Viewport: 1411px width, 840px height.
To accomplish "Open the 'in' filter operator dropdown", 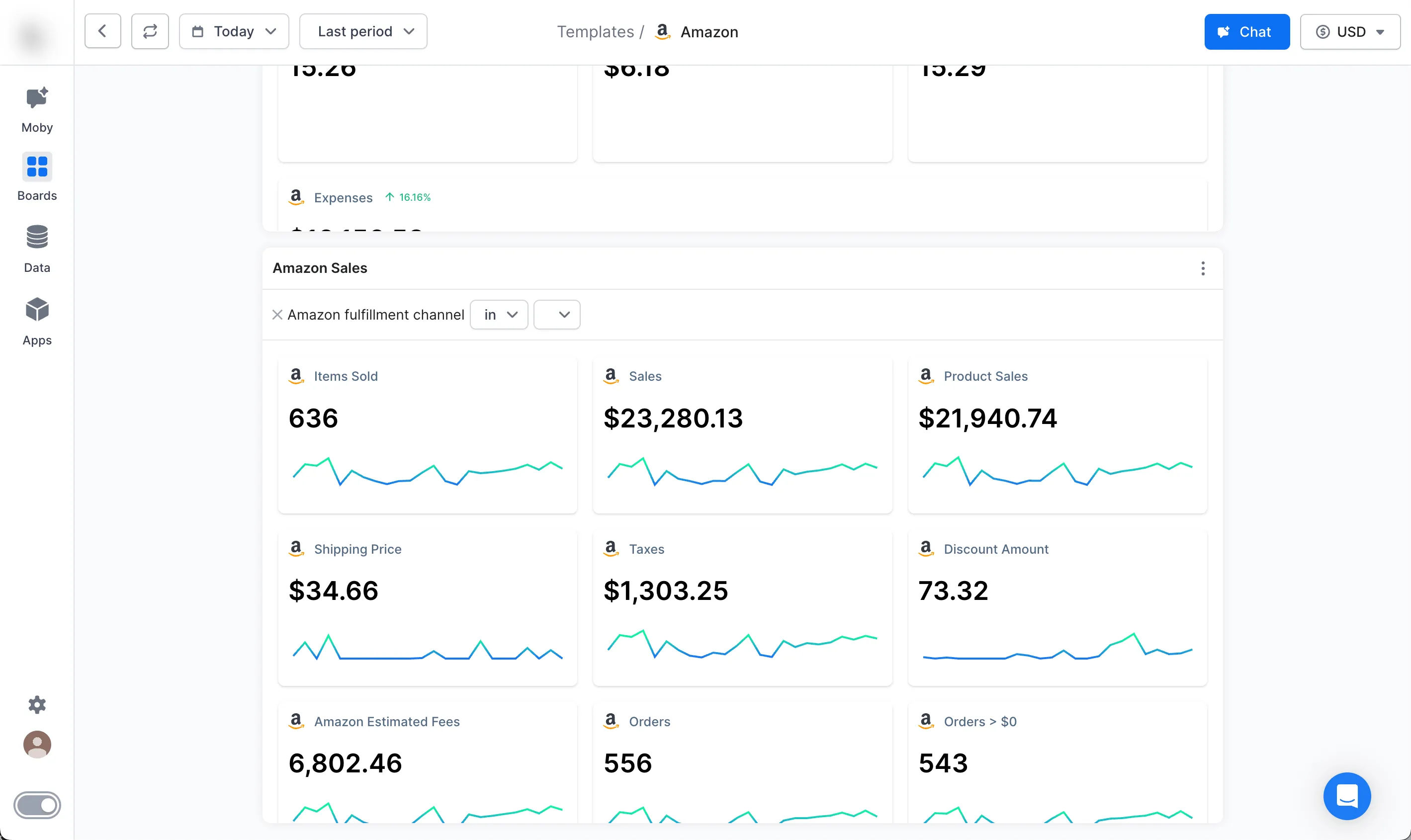I will click(x=499, y=315).
